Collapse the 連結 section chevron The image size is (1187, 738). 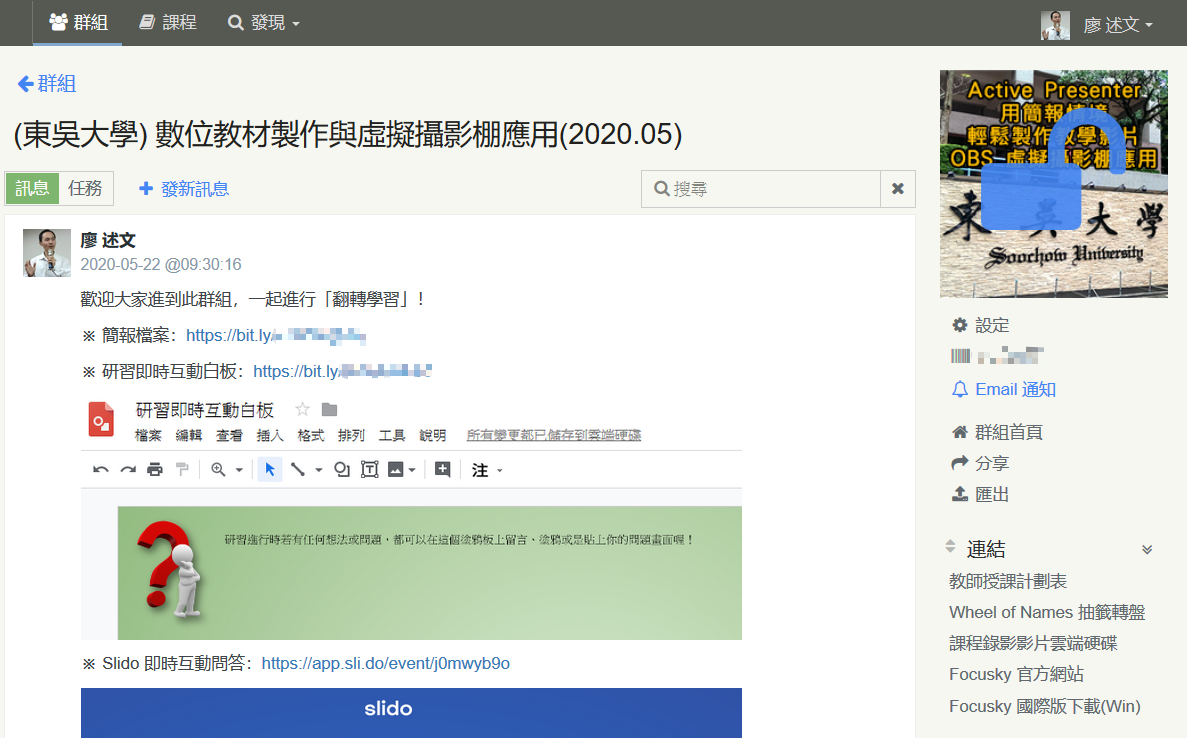click(x=1147, y=550)
